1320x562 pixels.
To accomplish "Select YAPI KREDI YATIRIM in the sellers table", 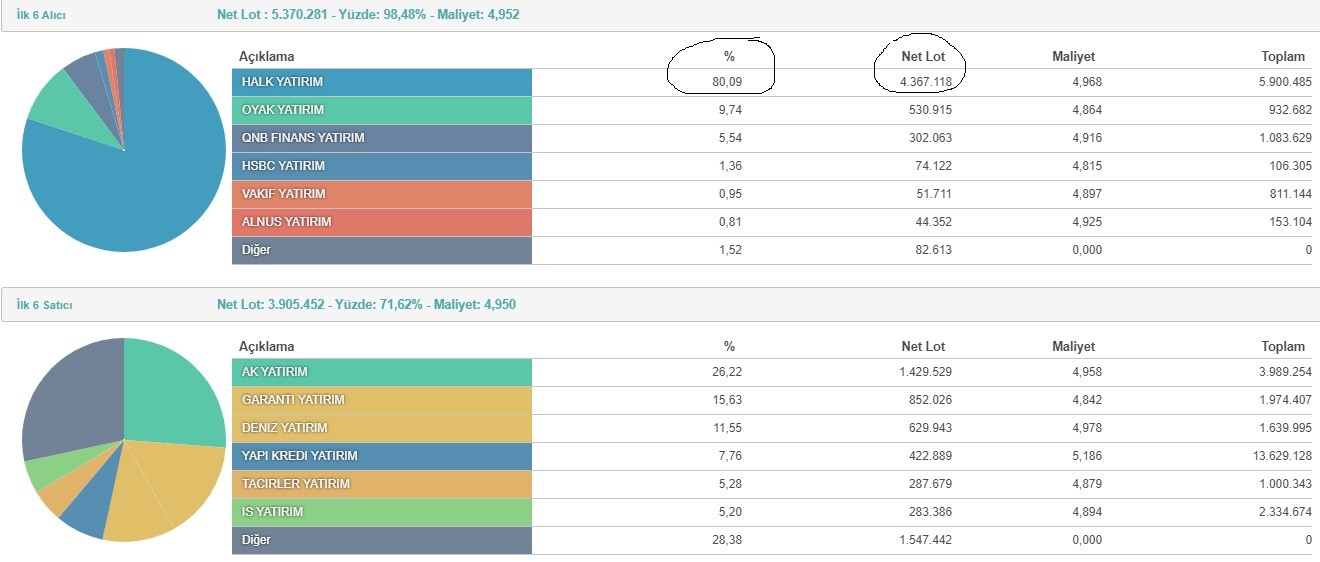I will [x=382, y=456].
